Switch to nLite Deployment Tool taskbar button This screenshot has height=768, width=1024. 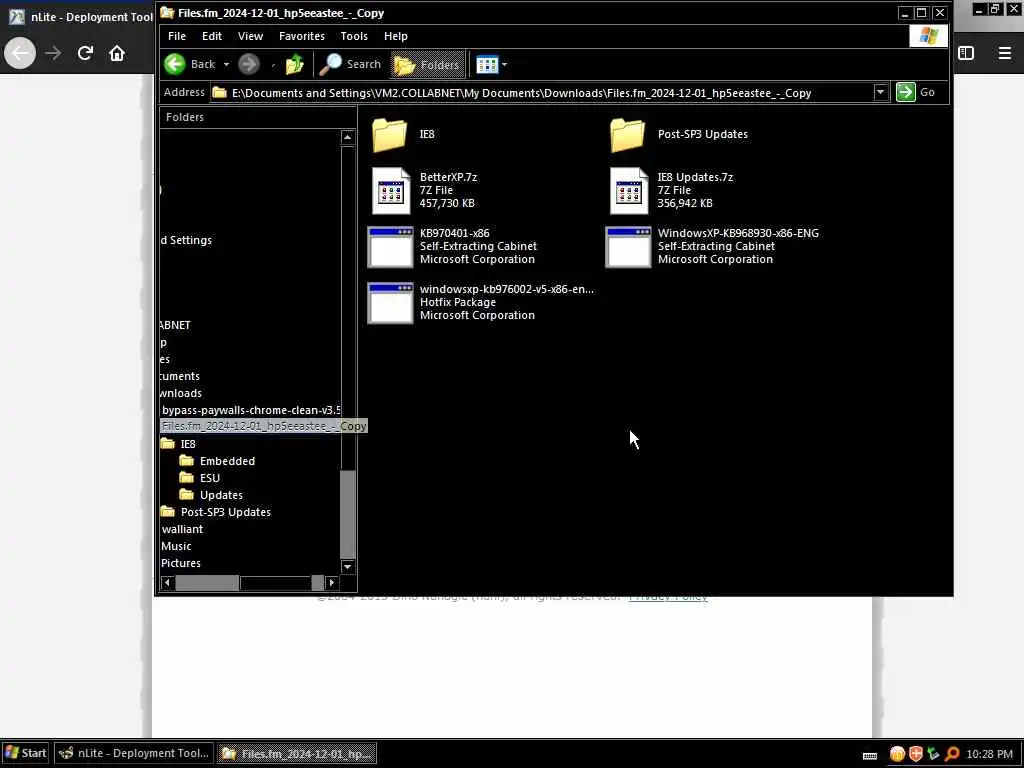[134, 753]
